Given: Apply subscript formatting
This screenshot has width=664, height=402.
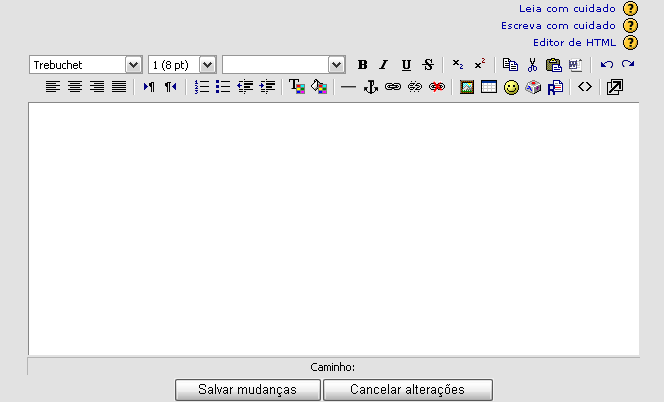Looking at the screenshot, I should (x=458, y=65).
